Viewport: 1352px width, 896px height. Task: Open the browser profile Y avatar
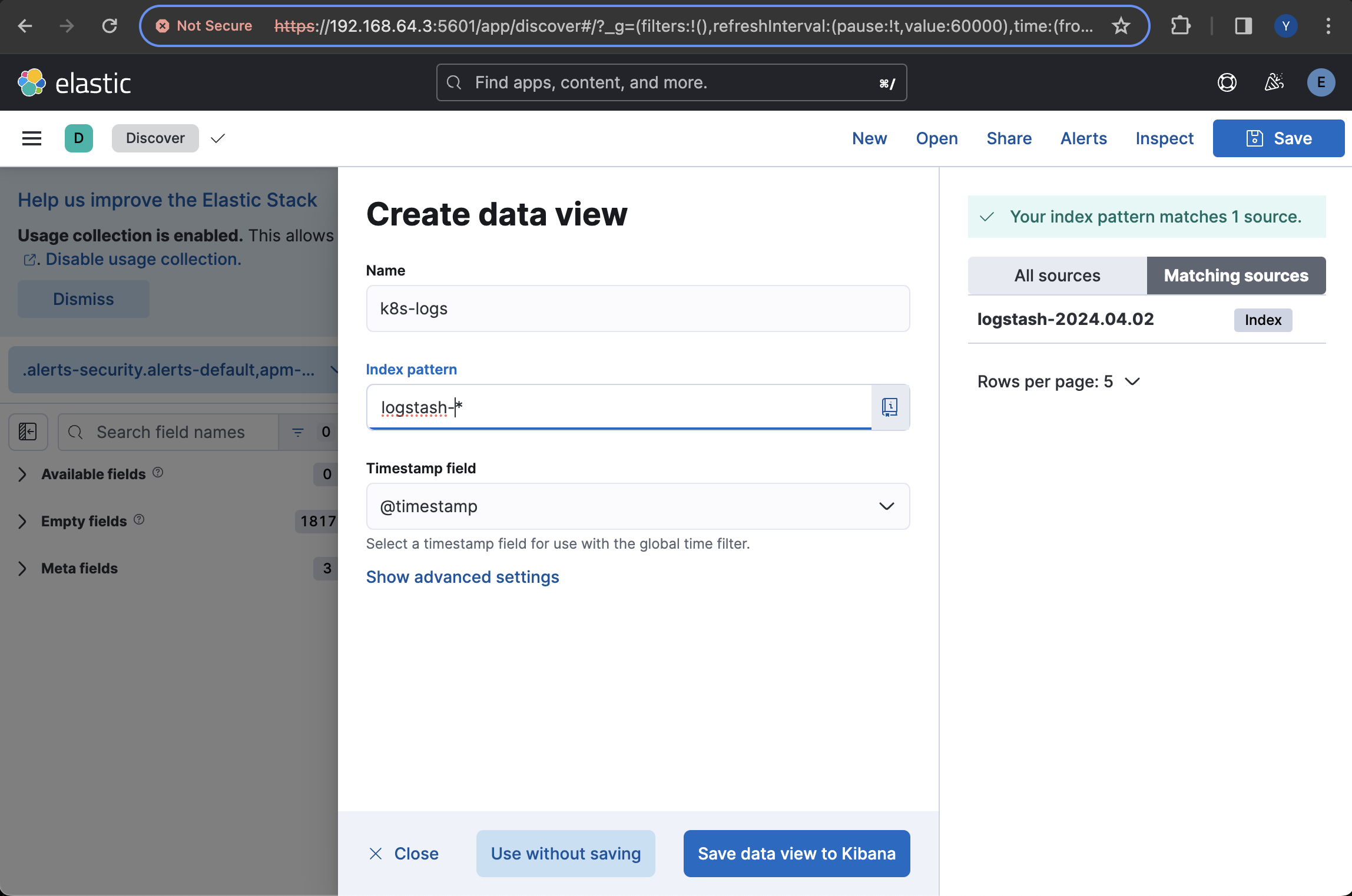[x=1286, y=26]
